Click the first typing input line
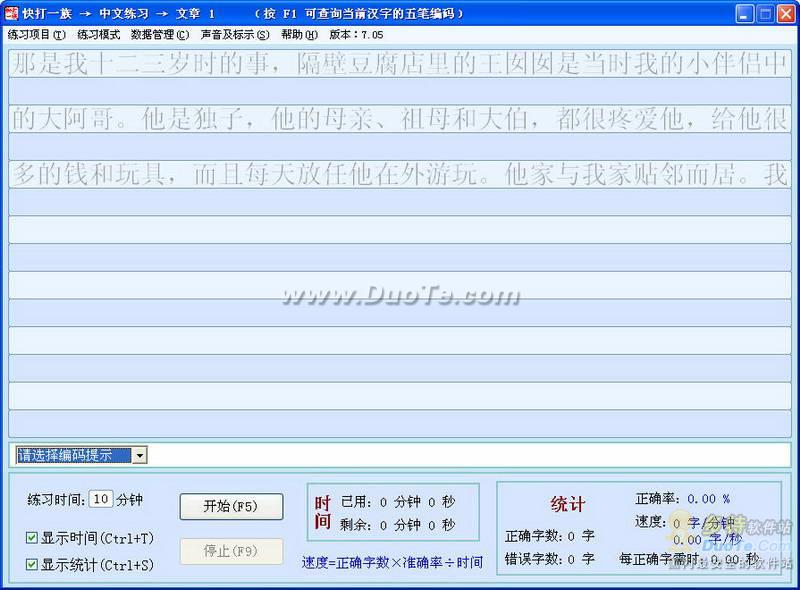 point(400,91)
